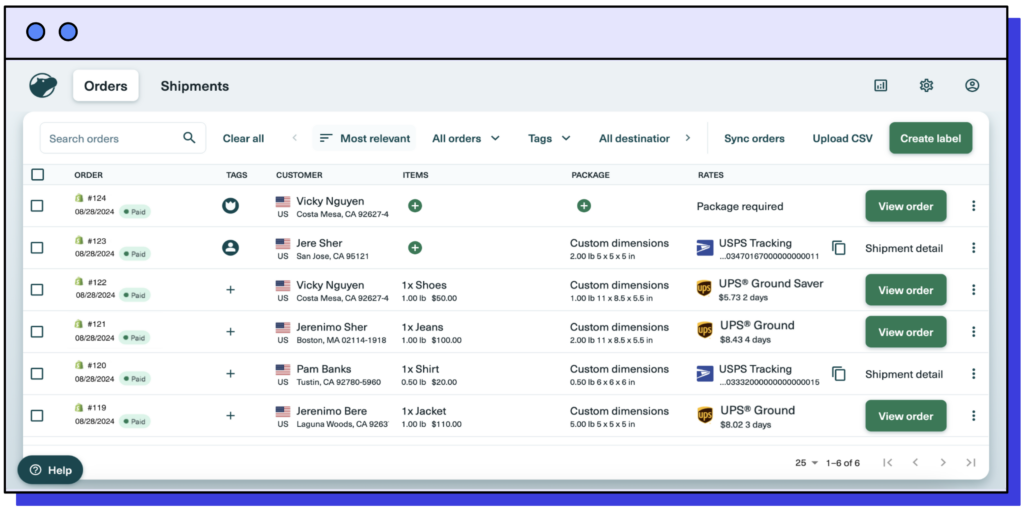Open the analytics chart icon in header
The height and width of the screenshot is (510, 1024).
click(880, 86)
